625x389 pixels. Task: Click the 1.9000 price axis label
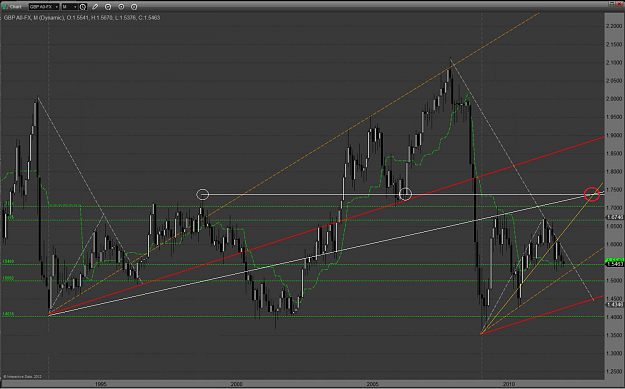614,135
